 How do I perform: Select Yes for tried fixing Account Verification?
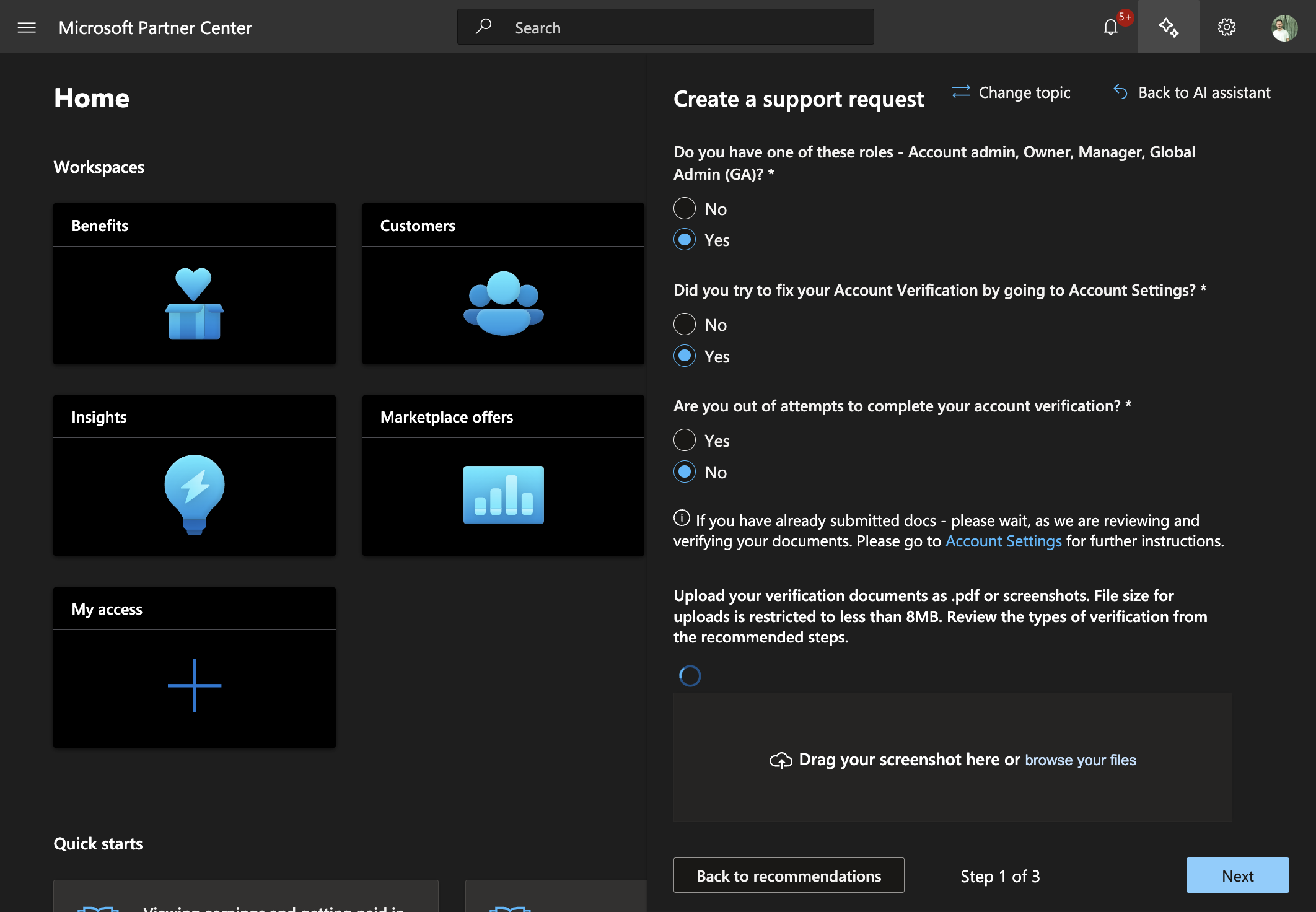[685, 356]
